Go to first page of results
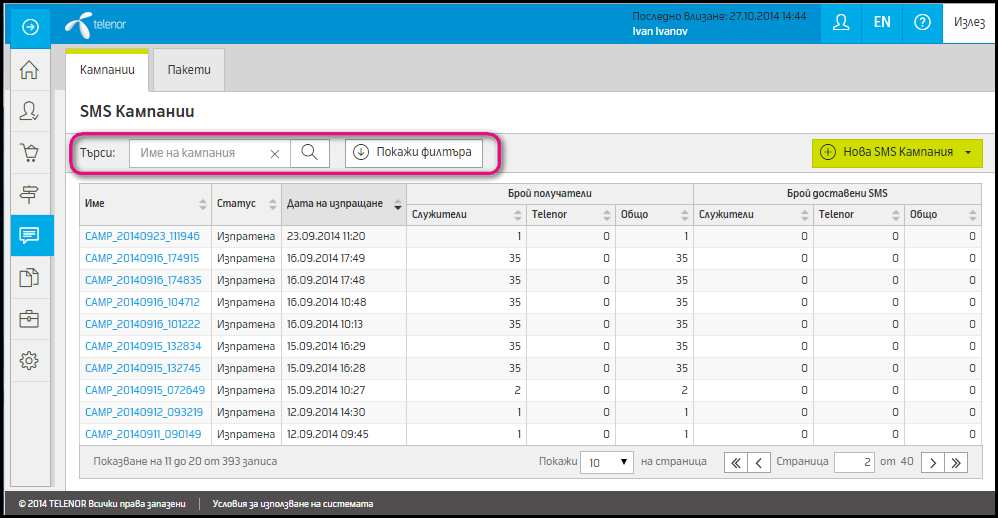This screenshot has height=518, width=998. 735,463
